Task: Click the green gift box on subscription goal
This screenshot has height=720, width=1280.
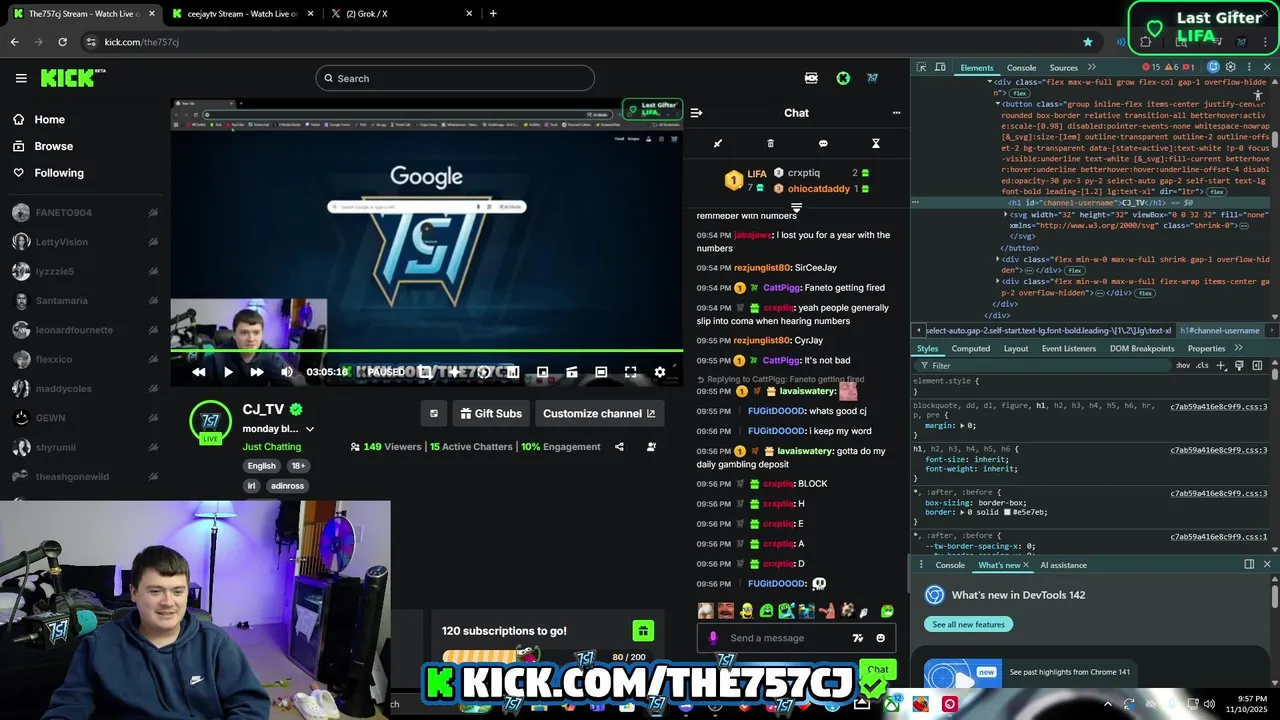Action: coord(643,631)
